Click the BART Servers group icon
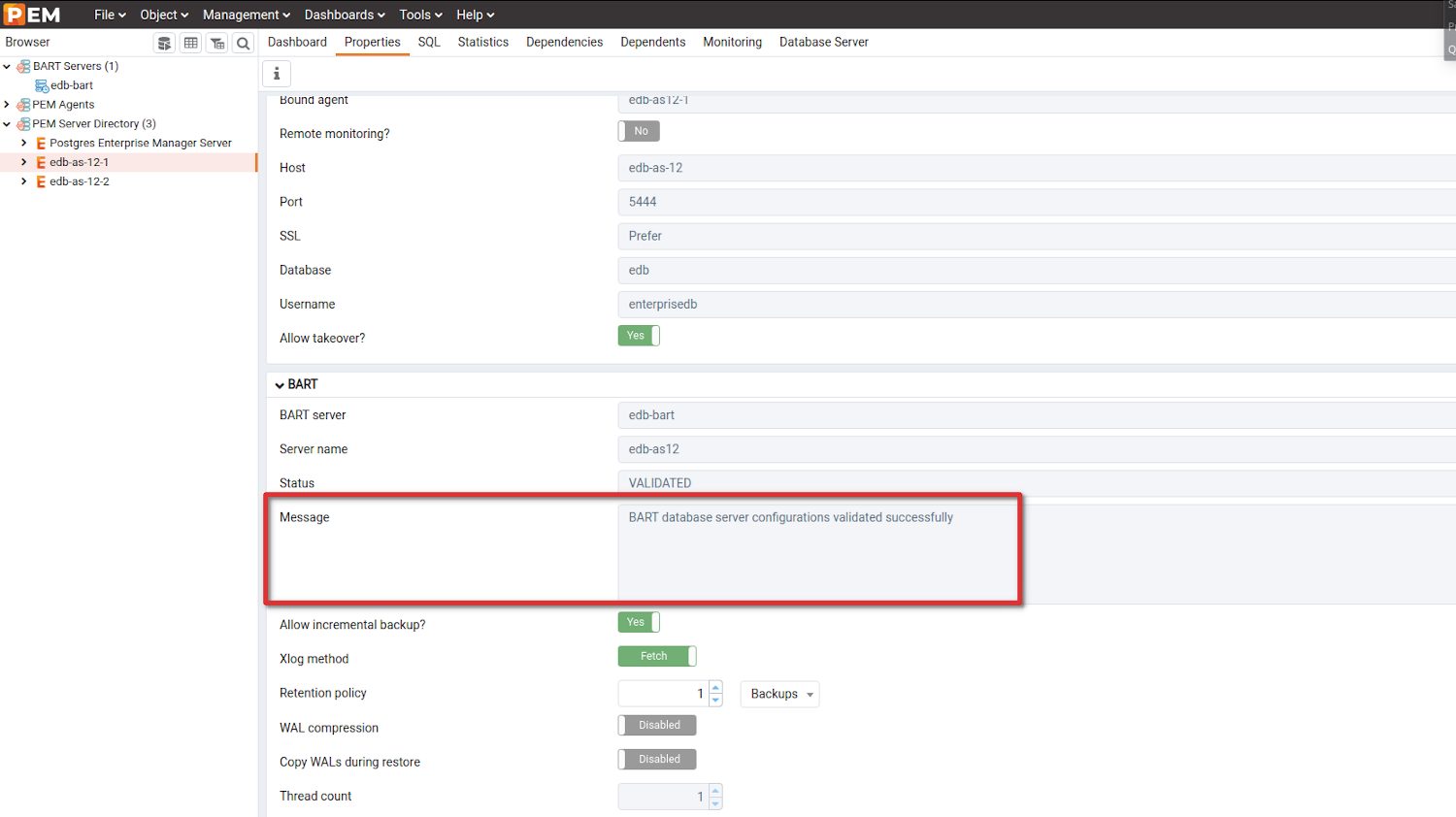This screenshot has width=1456, height=817. 23,66
